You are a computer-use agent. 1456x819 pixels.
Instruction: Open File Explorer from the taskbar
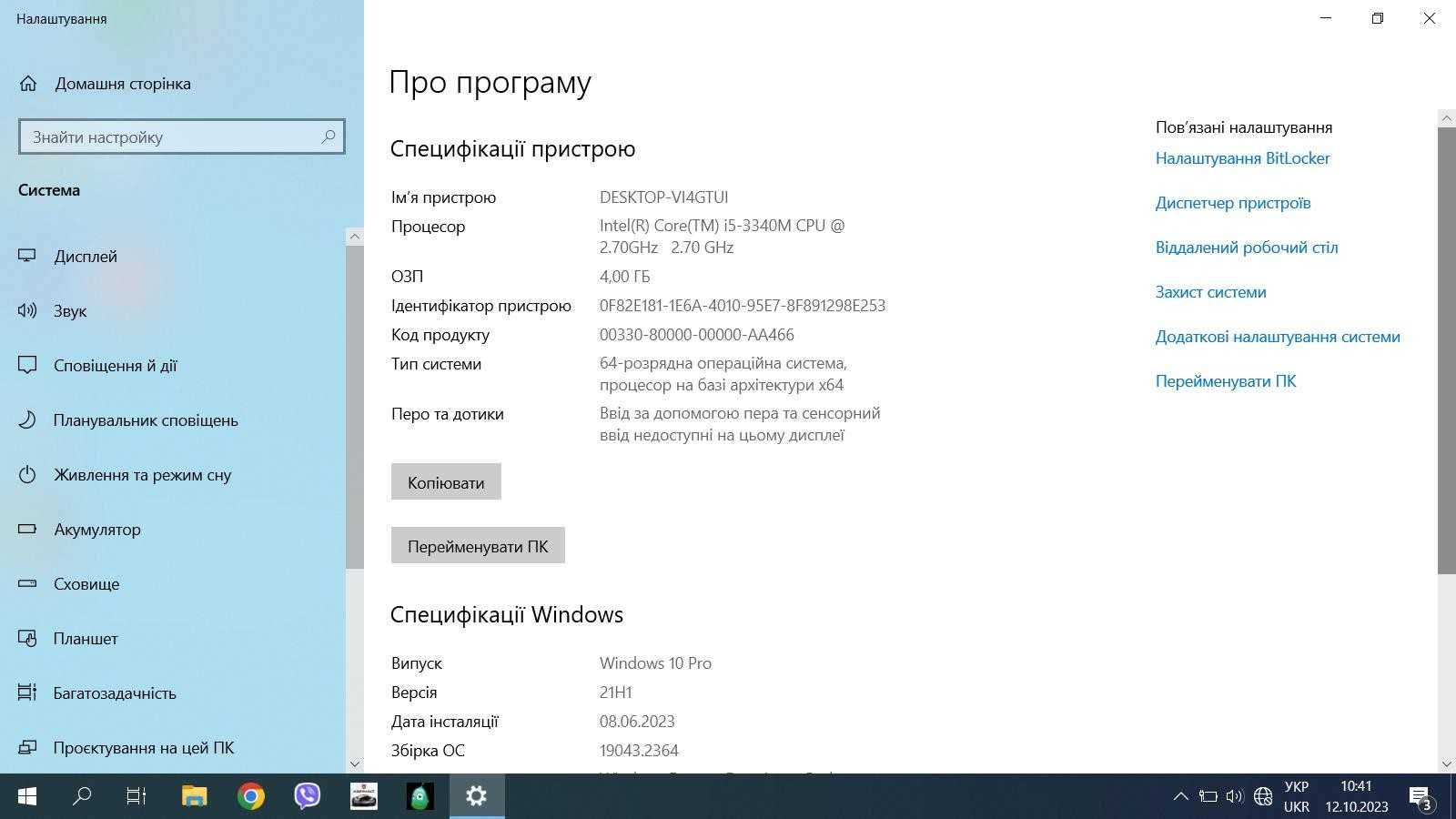194,796
